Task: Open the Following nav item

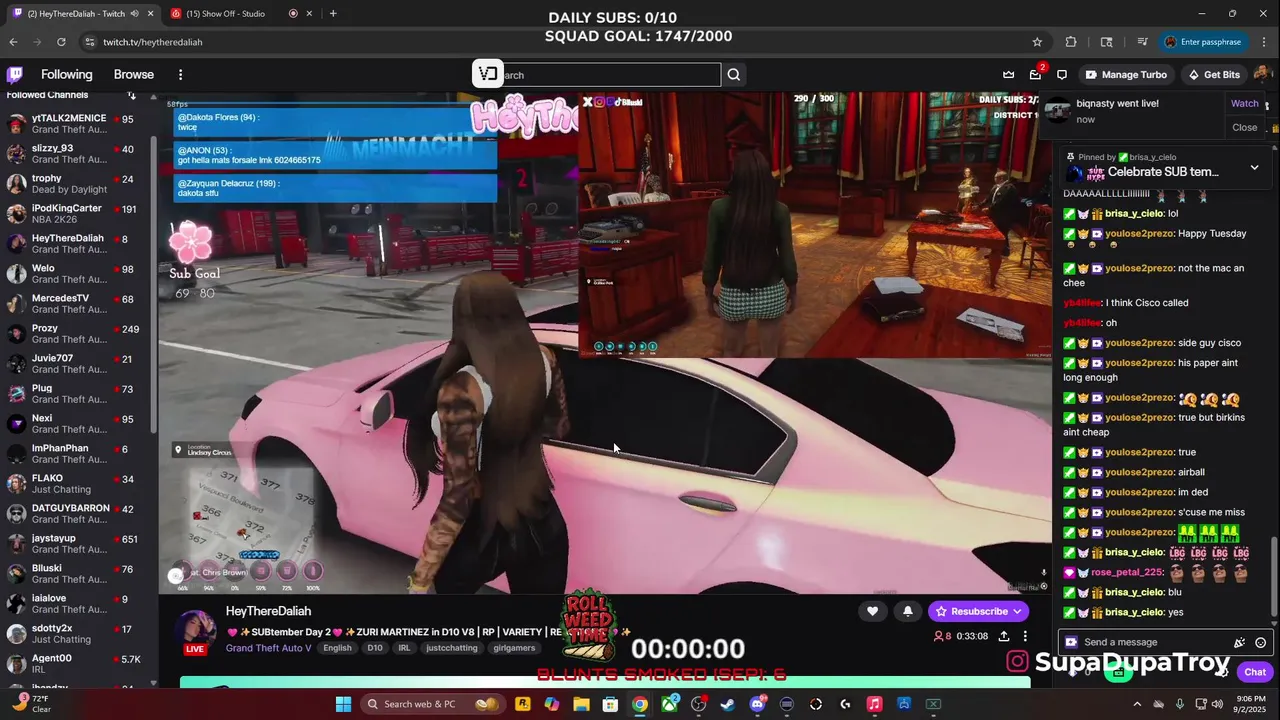Action: click(x=66, y=75)
